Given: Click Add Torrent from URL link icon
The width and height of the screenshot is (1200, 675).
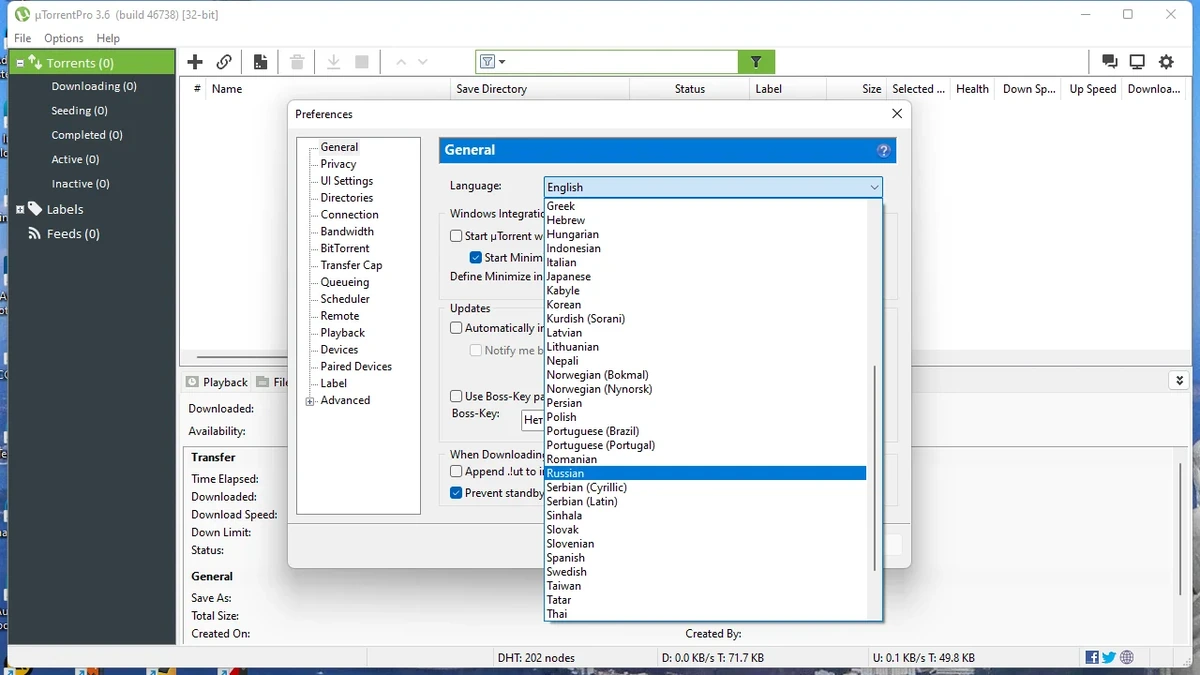Looking at the screenshot, I should (x=225, y=62).
